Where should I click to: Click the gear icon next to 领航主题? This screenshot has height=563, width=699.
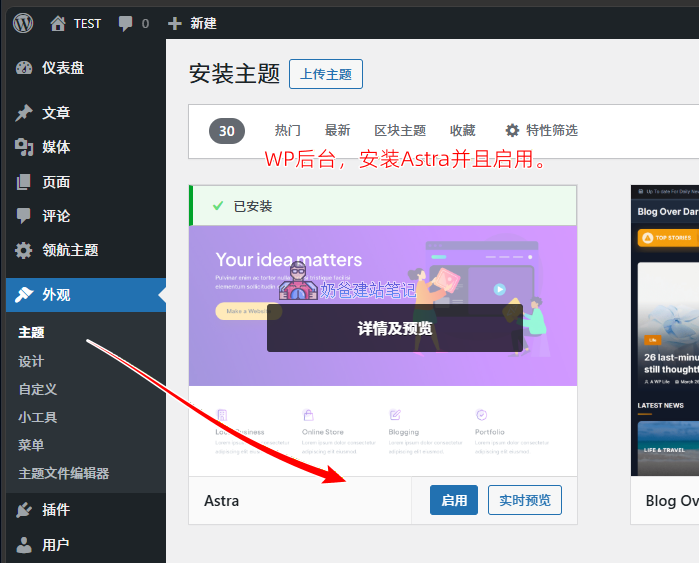(x=24, y=250)
